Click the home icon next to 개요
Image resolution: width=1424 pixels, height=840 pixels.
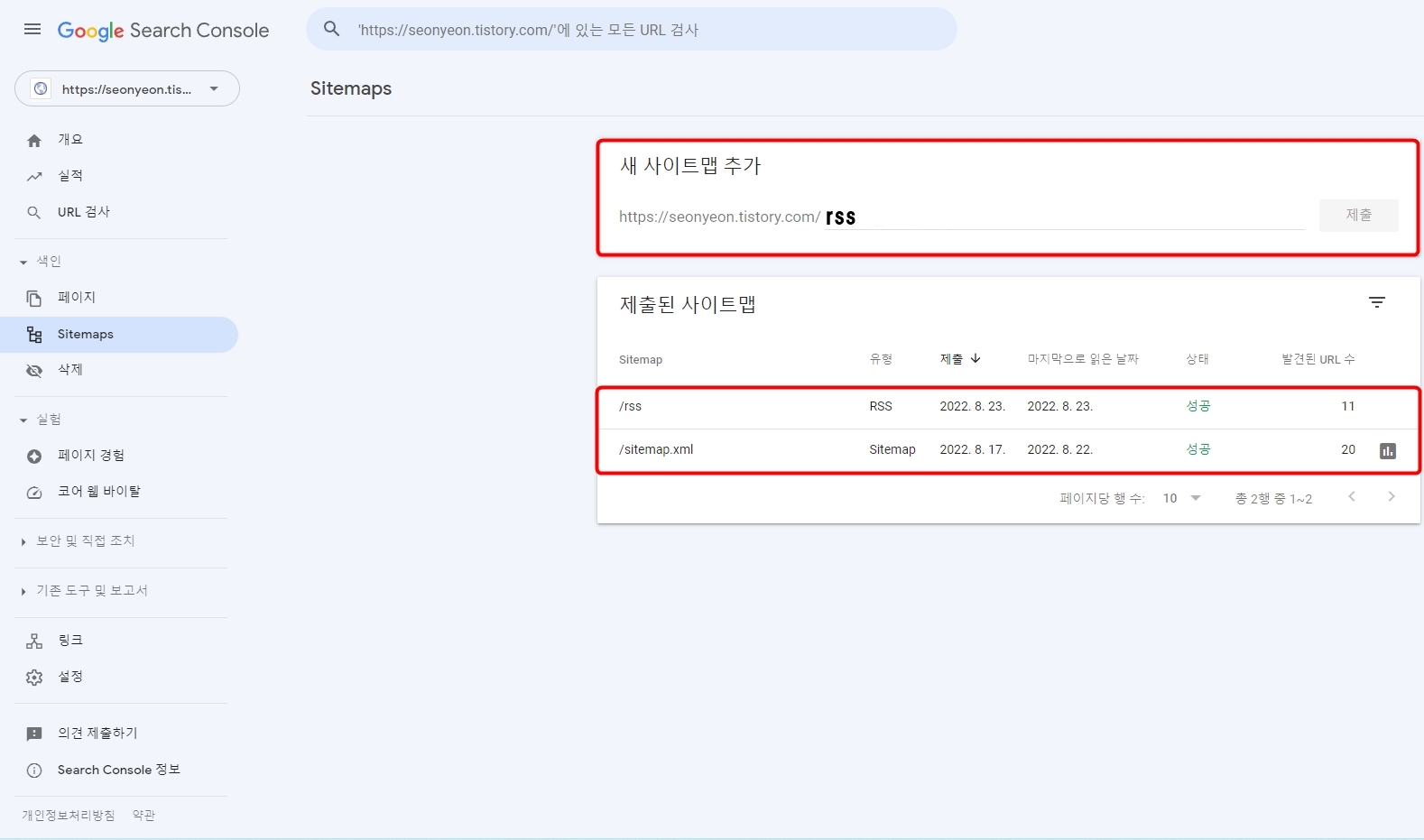point(34,141)
